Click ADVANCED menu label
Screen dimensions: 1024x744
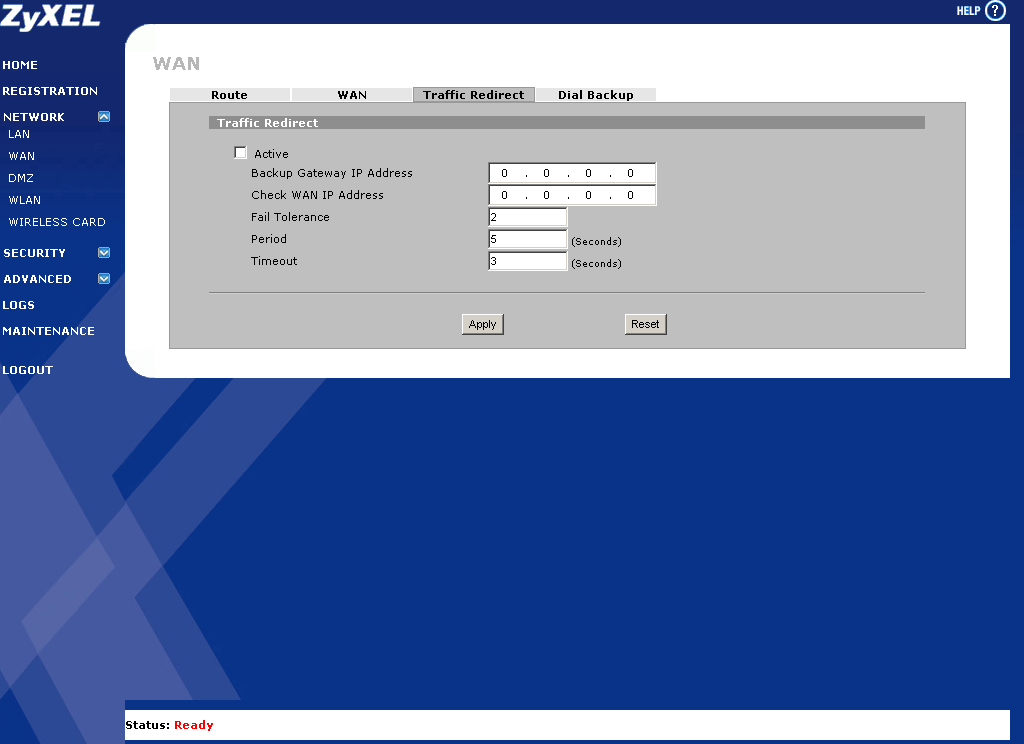click(37, 279)
